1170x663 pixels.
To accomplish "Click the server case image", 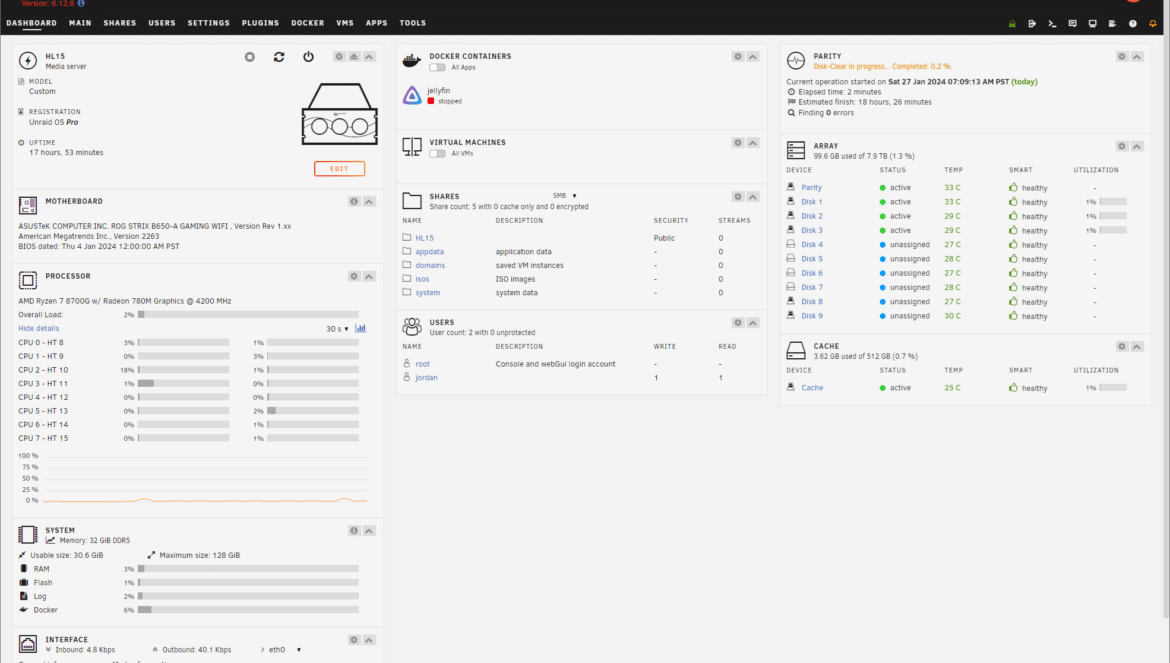I will (x=340, y=114).
